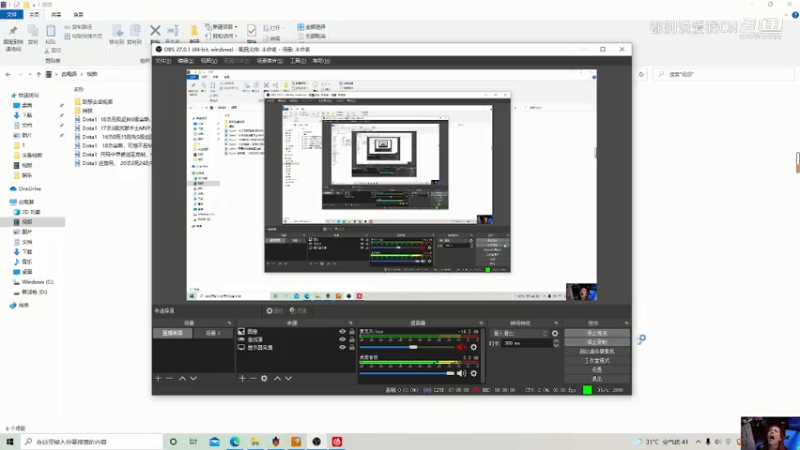Click OBS 退出 Exit button
Image resolution: width=800 pixels, height=450 pixels.
597,379
